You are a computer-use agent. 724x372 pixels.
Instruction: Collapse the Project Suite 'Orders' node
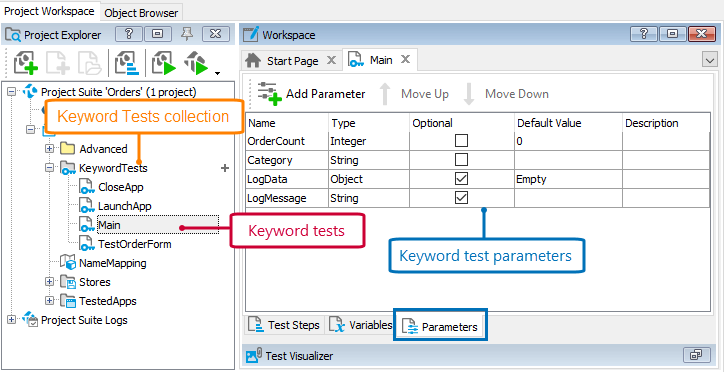pos(12,92)
